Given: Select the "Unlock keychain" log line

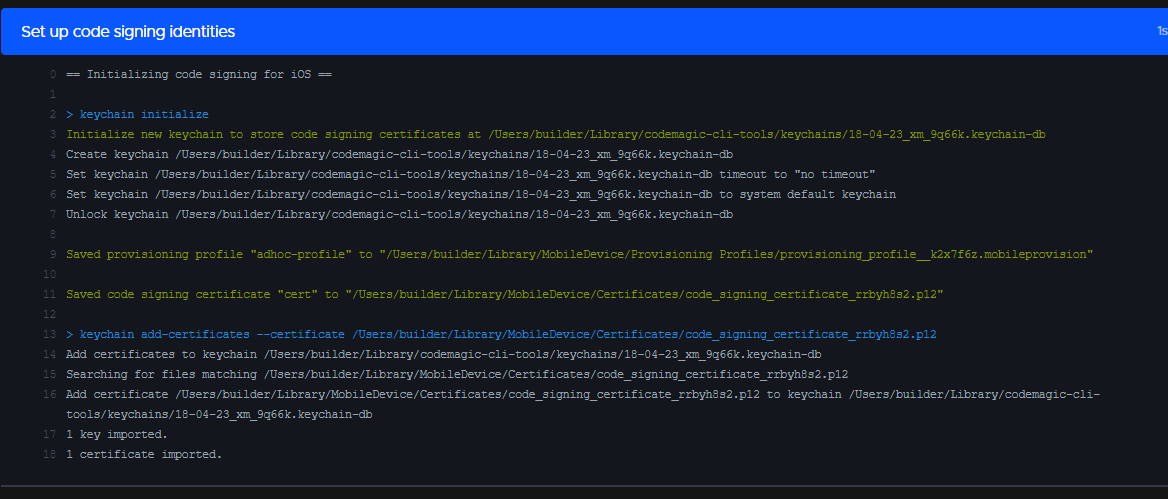Looking at the screenshot, I should click(399, 215).
